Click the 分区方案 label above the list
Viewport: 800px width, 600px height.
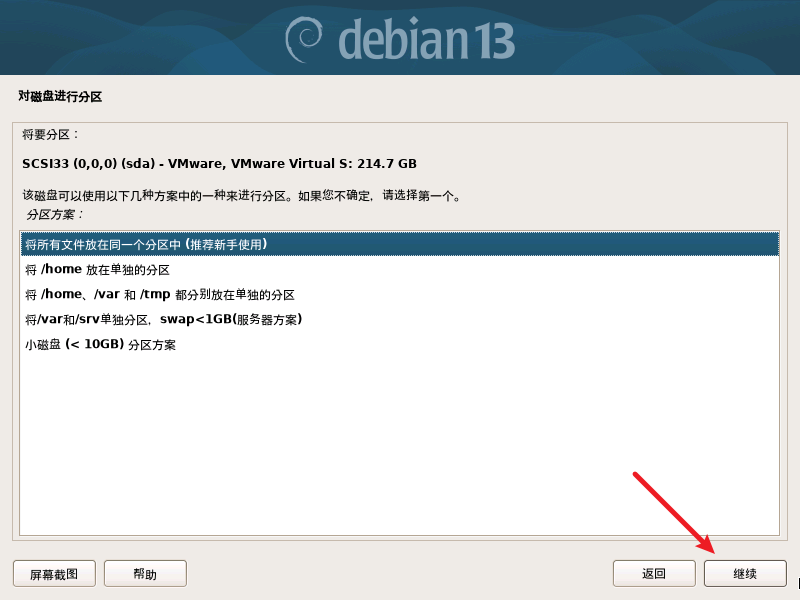pyautogui.click(x=55, y=214)
